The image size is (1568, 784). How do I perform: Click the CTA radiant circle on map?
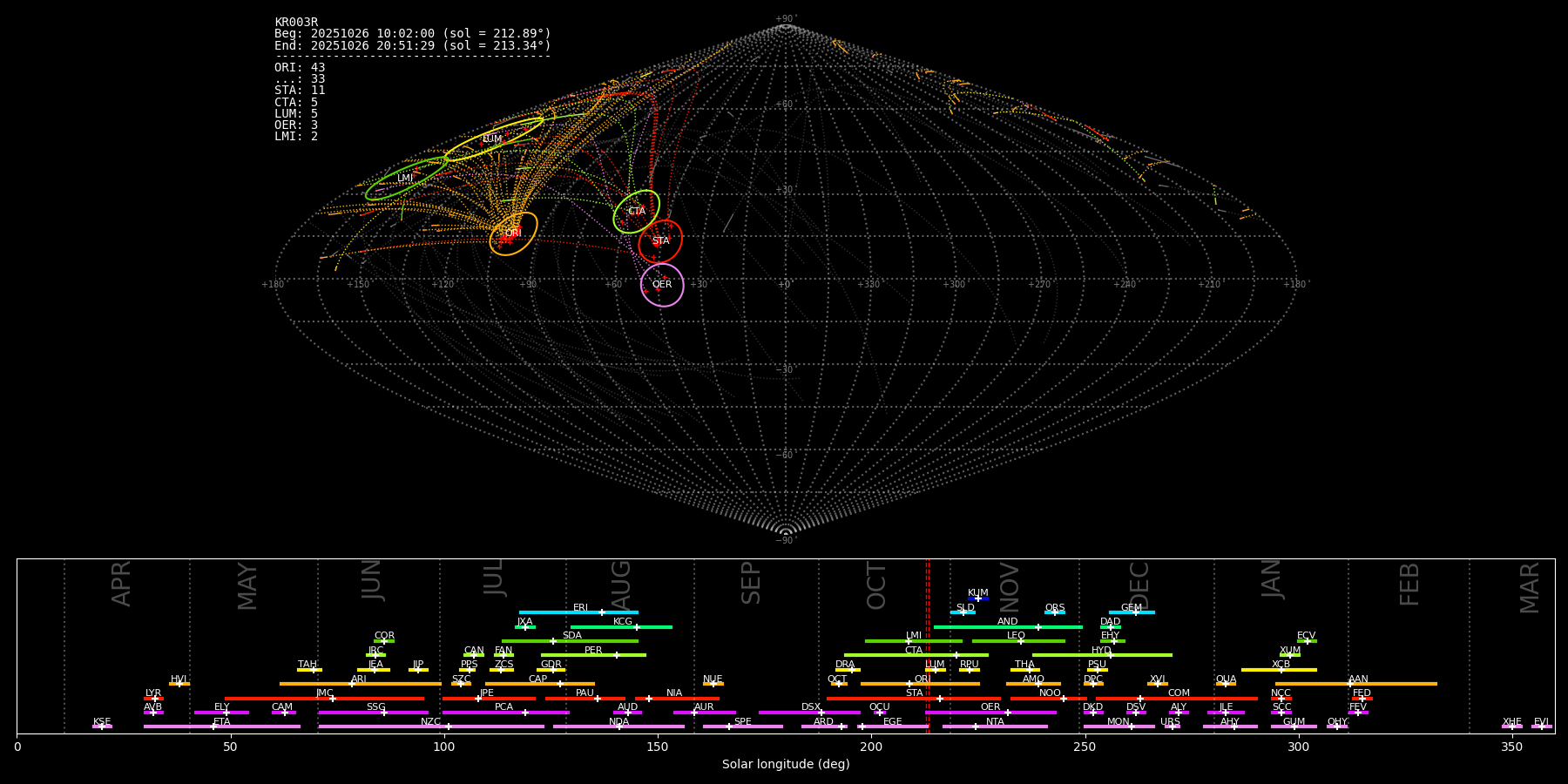click(x=637, y=212)
